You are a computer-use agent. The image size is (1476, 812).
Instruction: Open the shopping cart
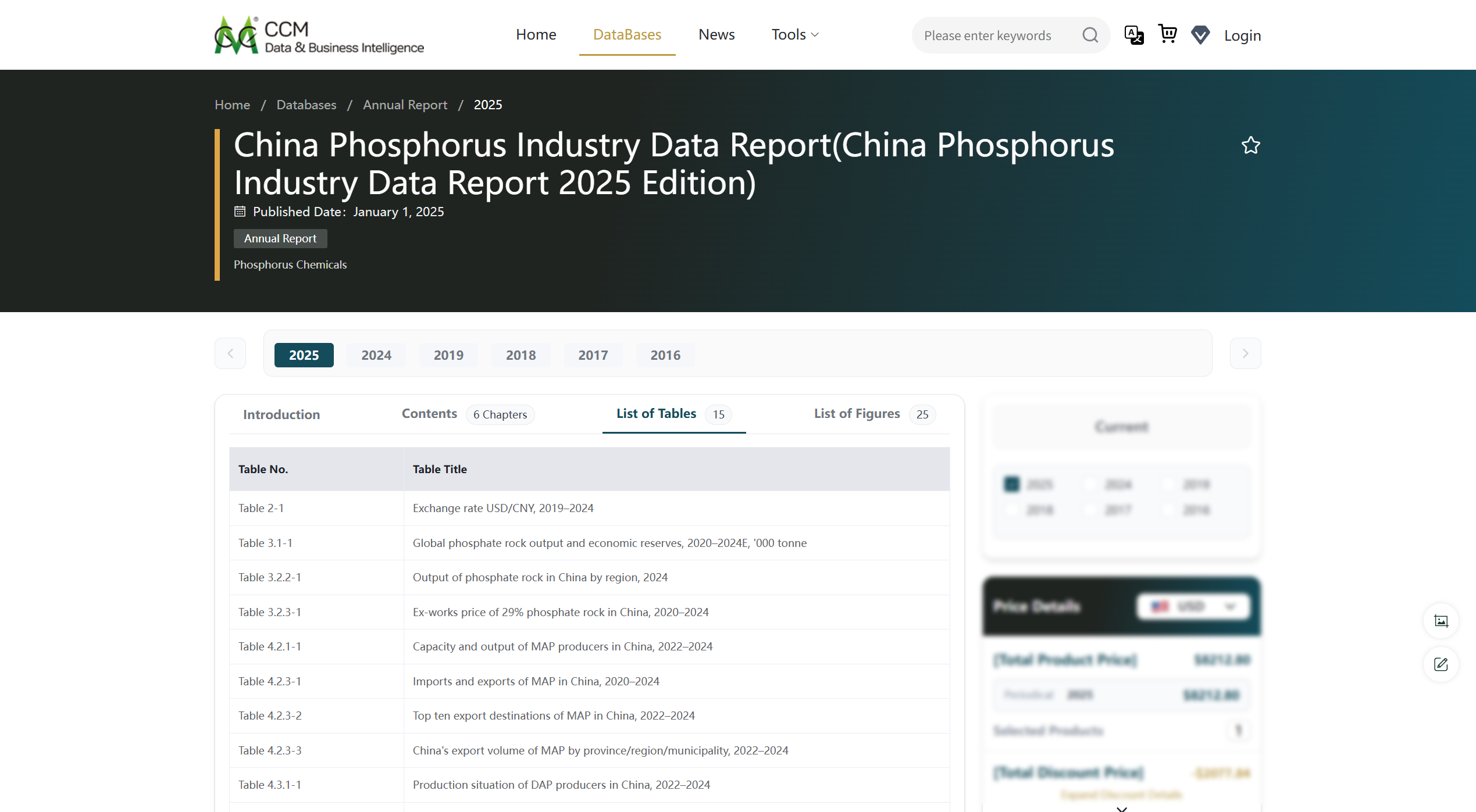point(1167,34)
